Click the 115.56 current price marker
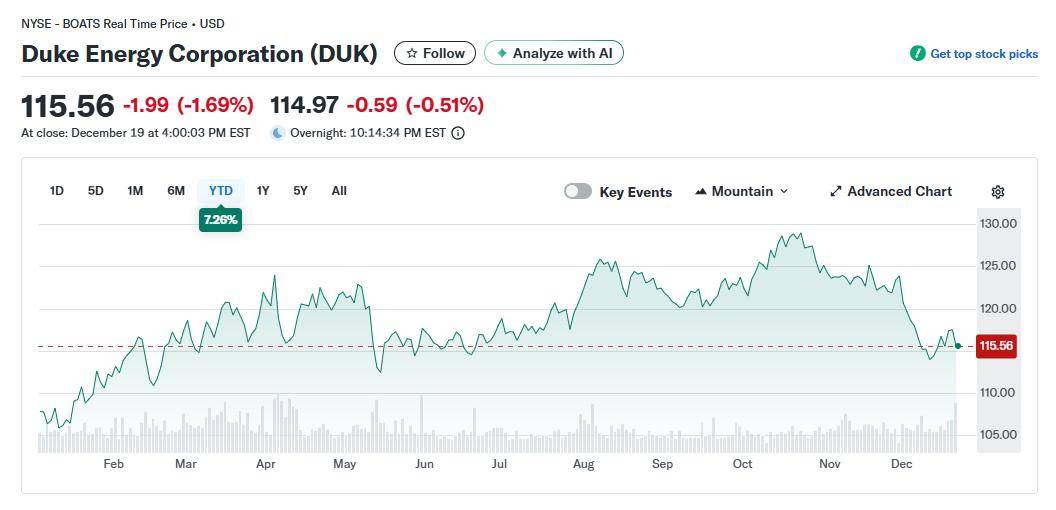 (x=996, y=346)
